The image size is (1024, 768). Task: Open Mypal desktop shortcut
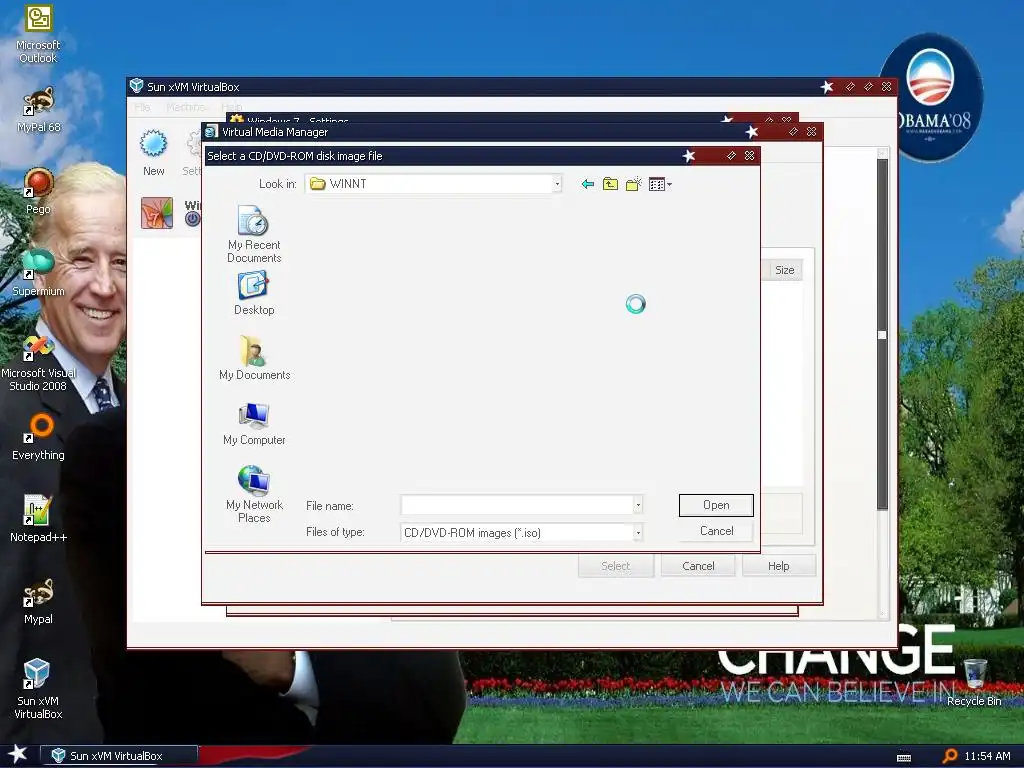pos(38,601)
